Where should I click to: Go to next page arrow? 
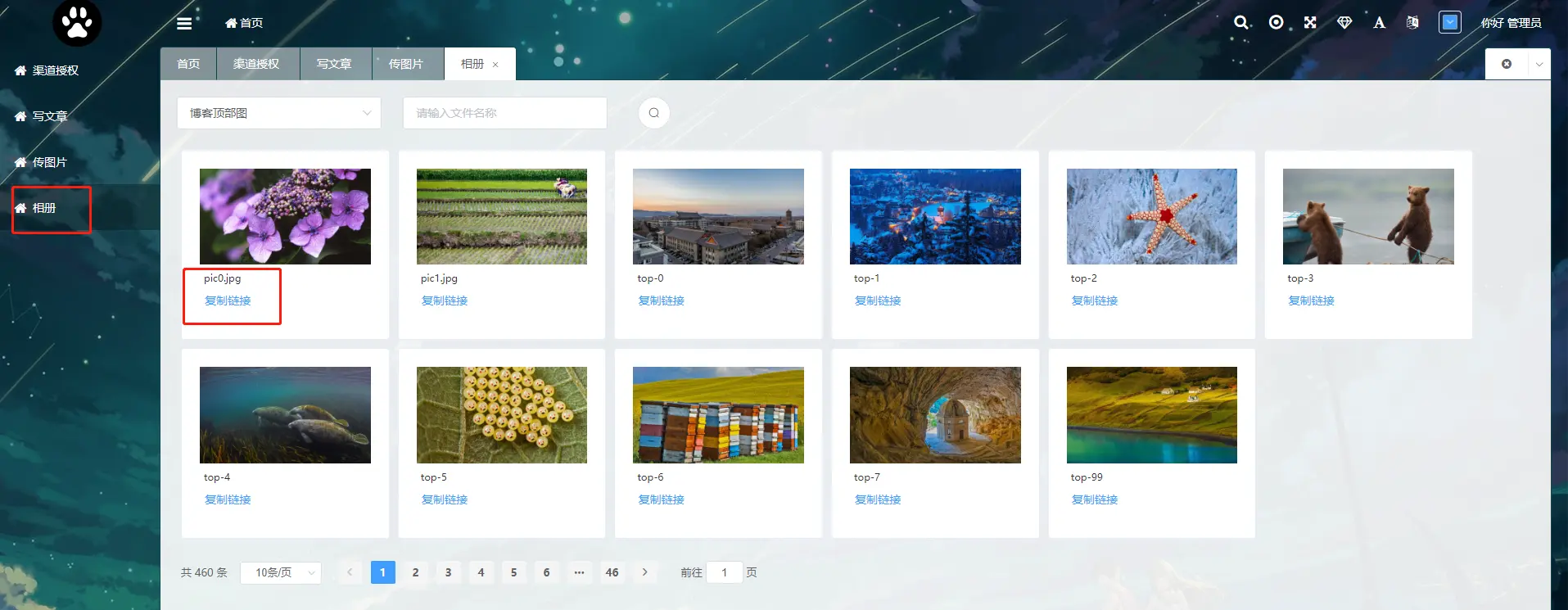(645, 572)
